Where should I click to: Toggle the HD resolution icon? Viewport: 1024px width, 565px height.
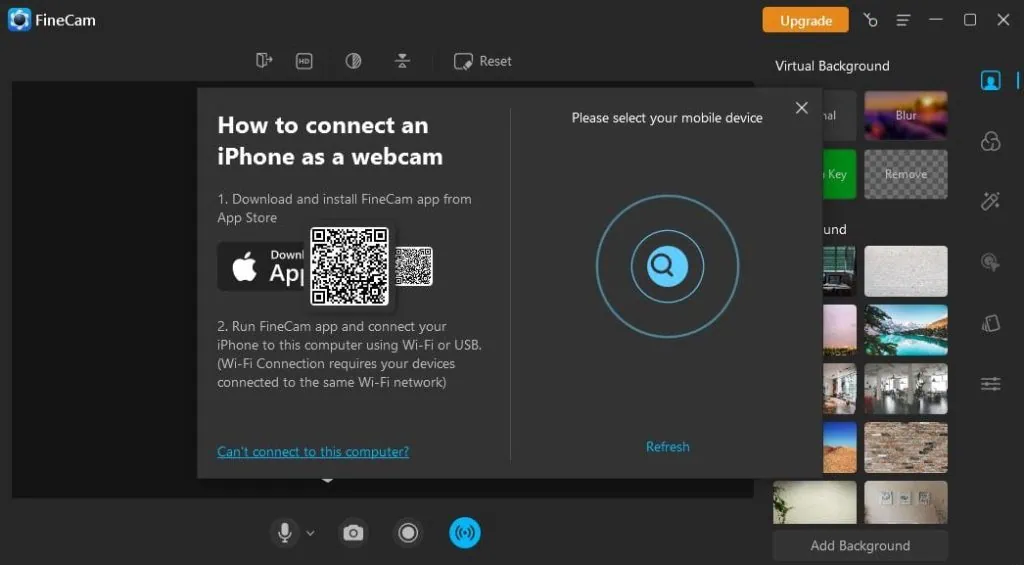click(x=304, y=61)
